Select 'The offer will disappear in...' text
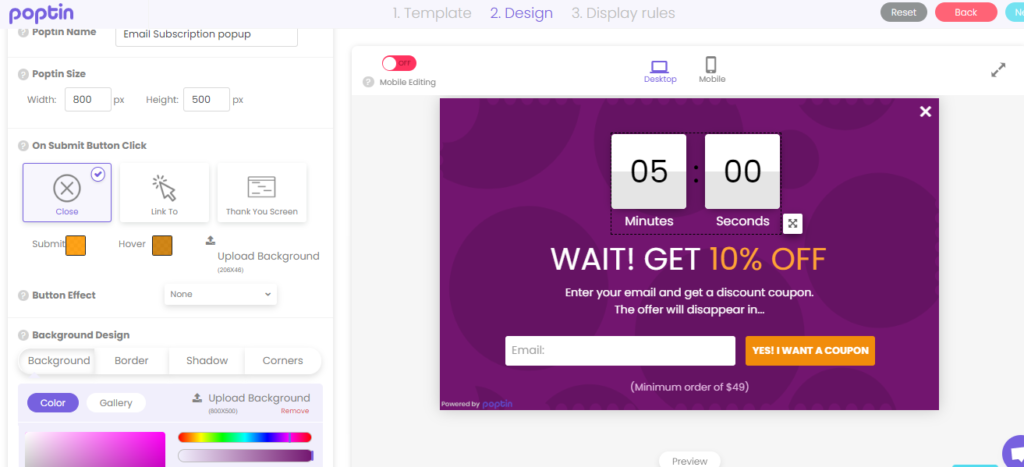1024x467 pixels. [x=689, y=310]
